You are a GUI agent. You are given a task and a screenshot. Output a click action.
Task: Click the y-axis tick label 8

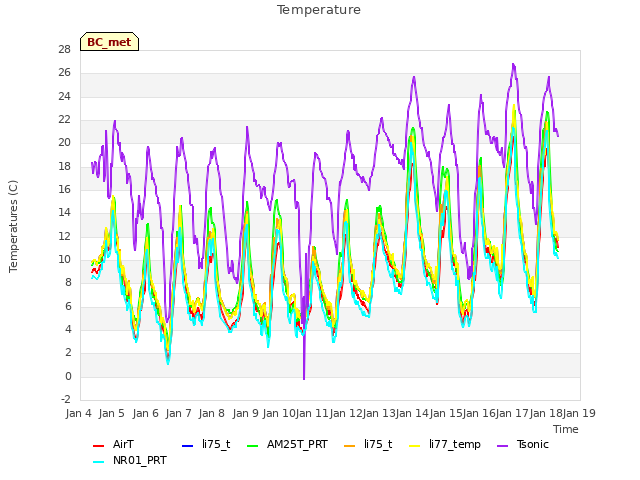[68, 282]
